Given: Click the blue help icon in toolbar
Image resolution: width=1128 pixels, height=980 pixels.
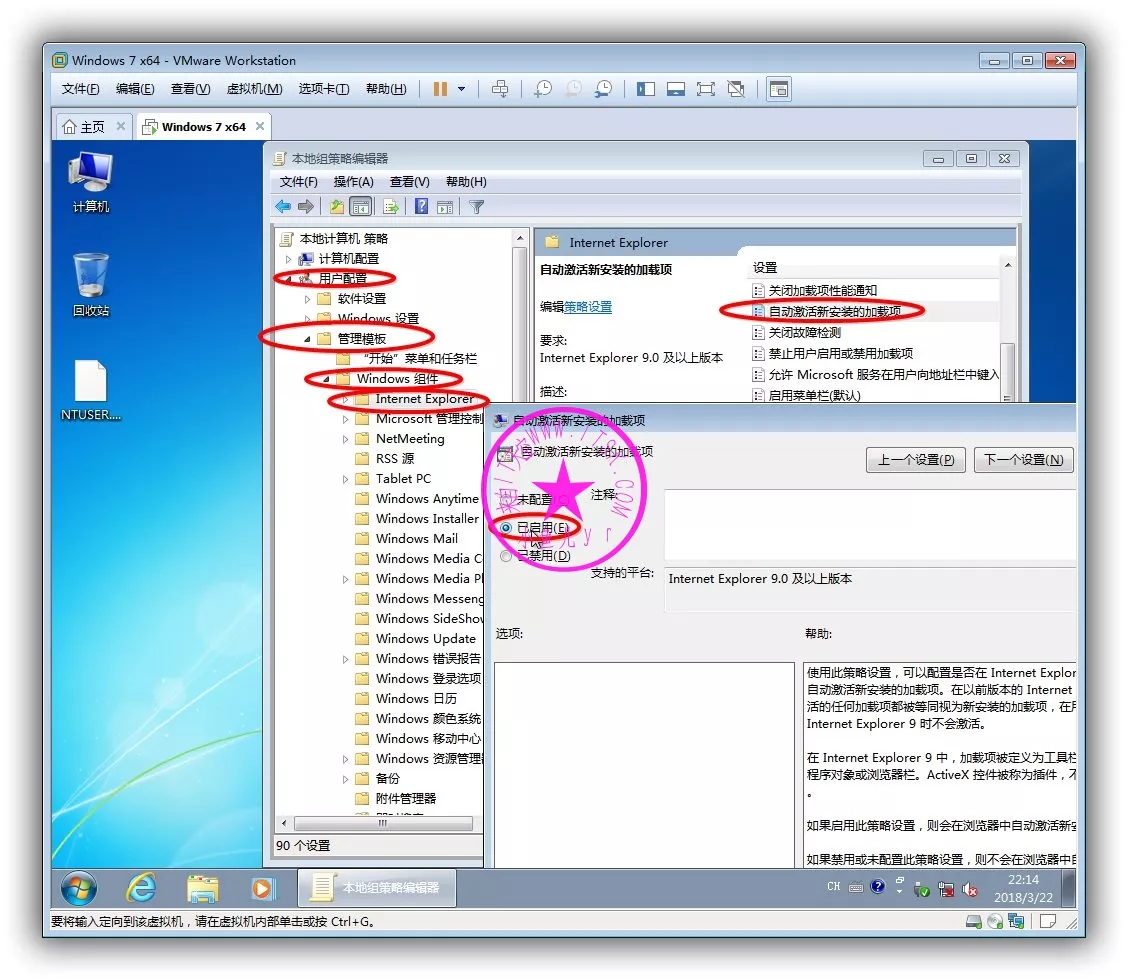Looking at the screenshot, I should (421, 207).
